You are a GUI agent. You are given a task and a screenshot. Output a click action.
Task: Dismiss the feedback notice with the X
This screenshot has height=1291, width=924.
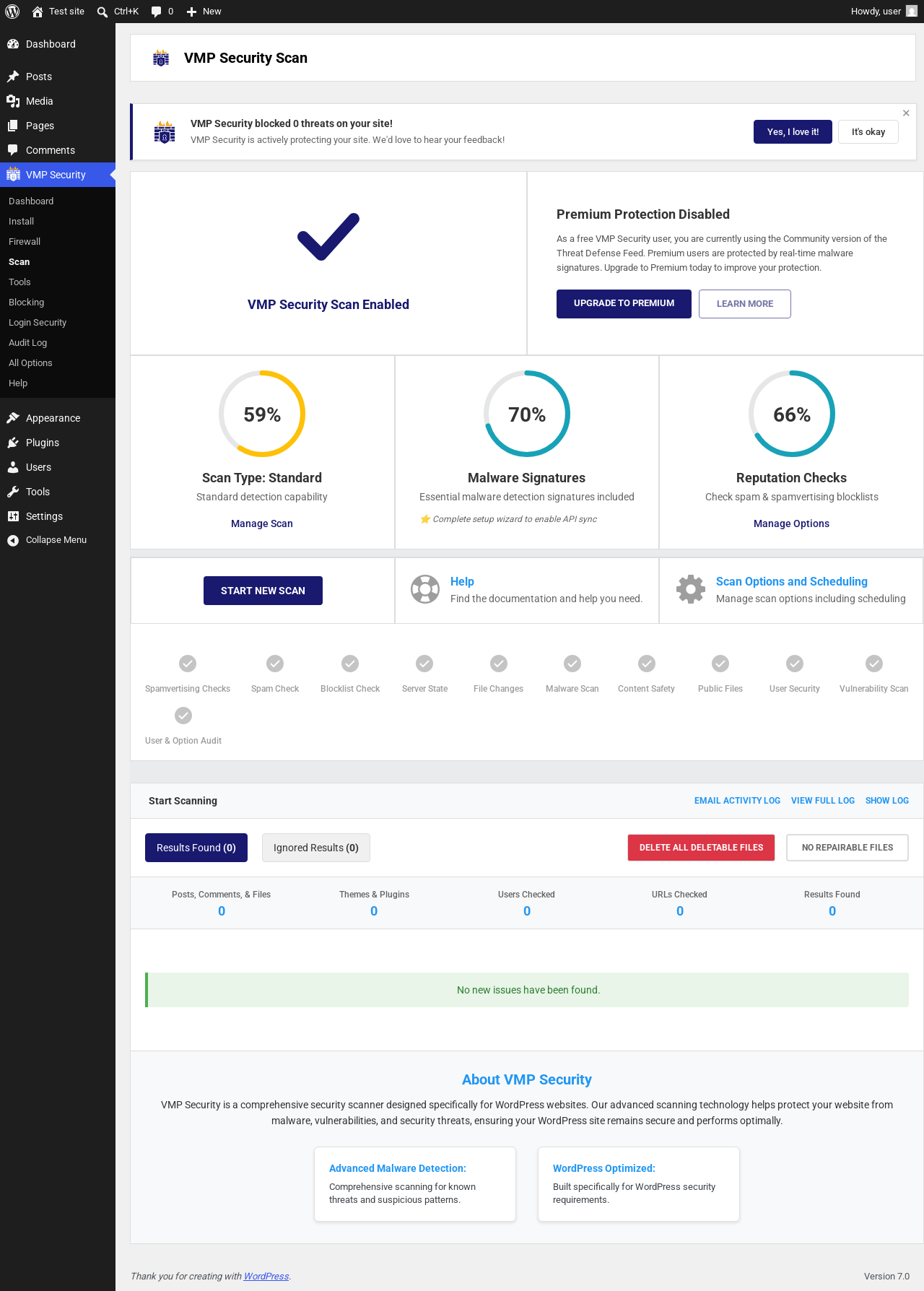906,113
